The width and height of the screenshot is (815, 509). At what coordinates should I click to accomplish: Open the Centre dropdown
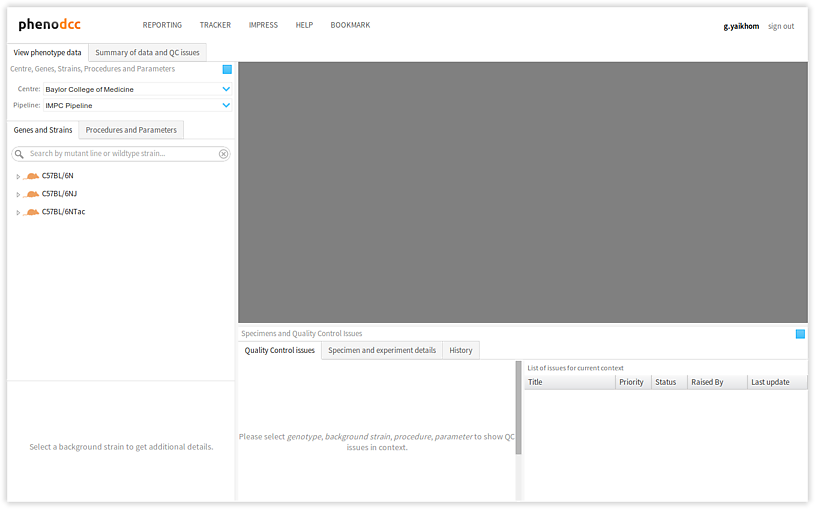226,89
